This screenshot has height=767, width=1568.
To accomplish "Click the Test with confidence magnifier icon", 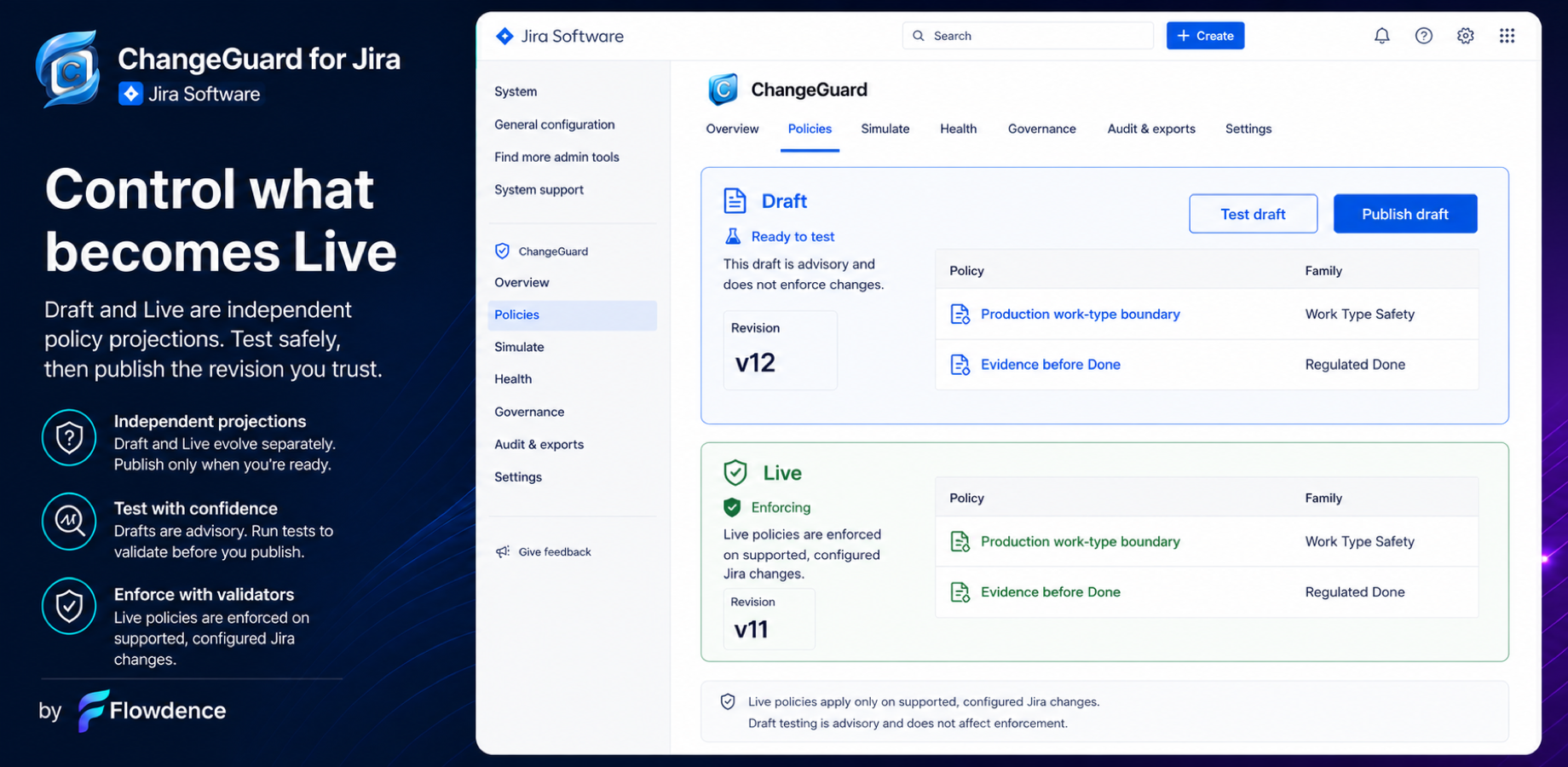I will tap(69, 521).
